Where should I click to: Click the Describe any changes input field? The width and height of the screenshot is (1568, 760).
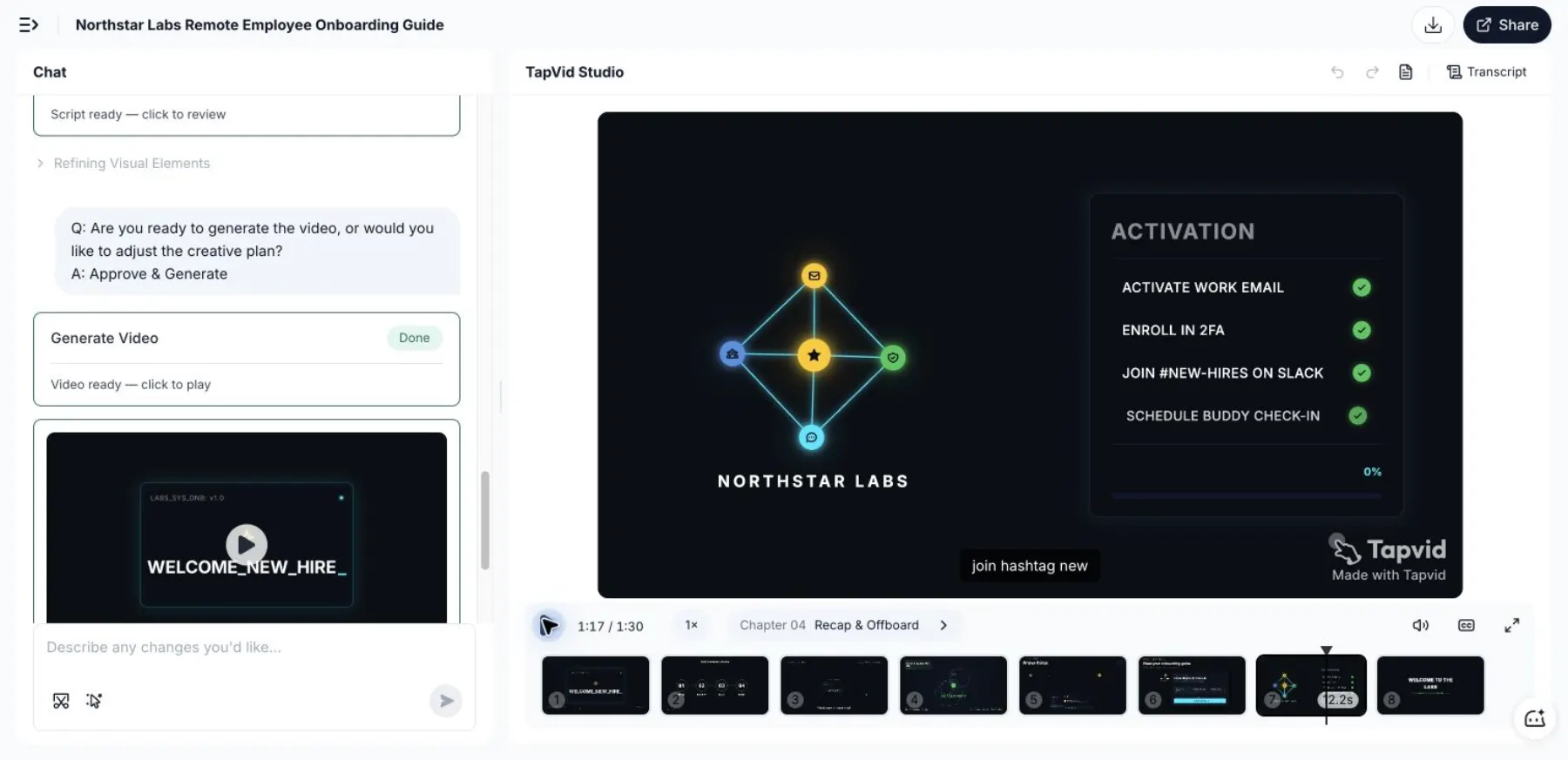[254, 647]
